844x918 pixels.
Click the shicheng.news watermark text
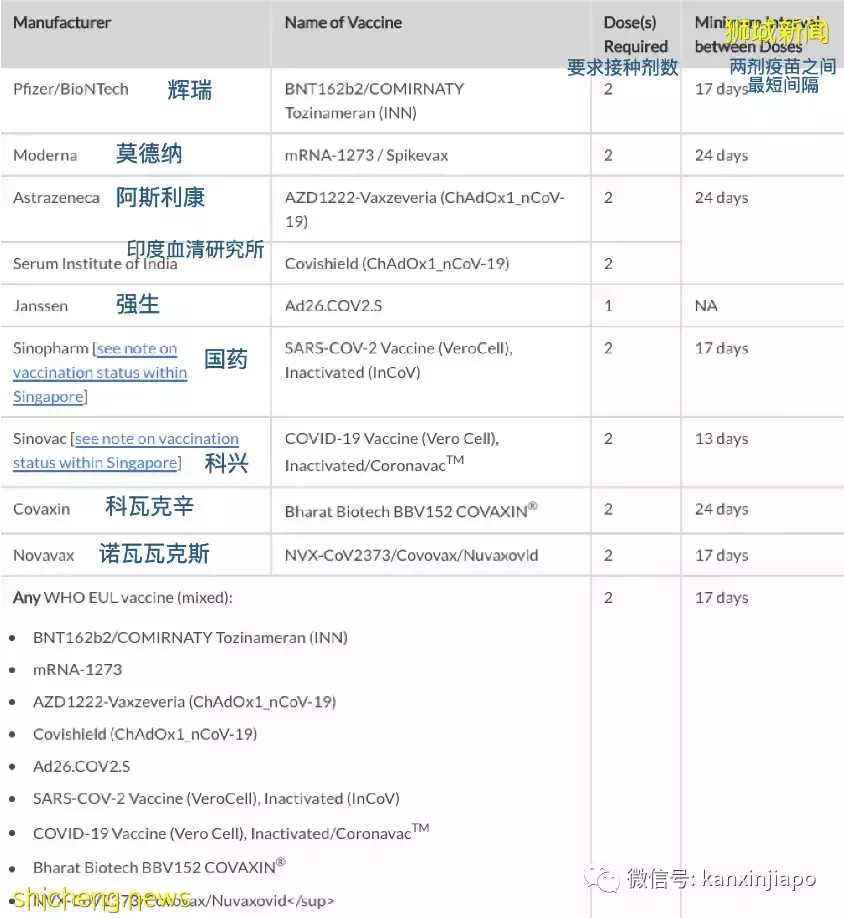(x=95, y=899)
